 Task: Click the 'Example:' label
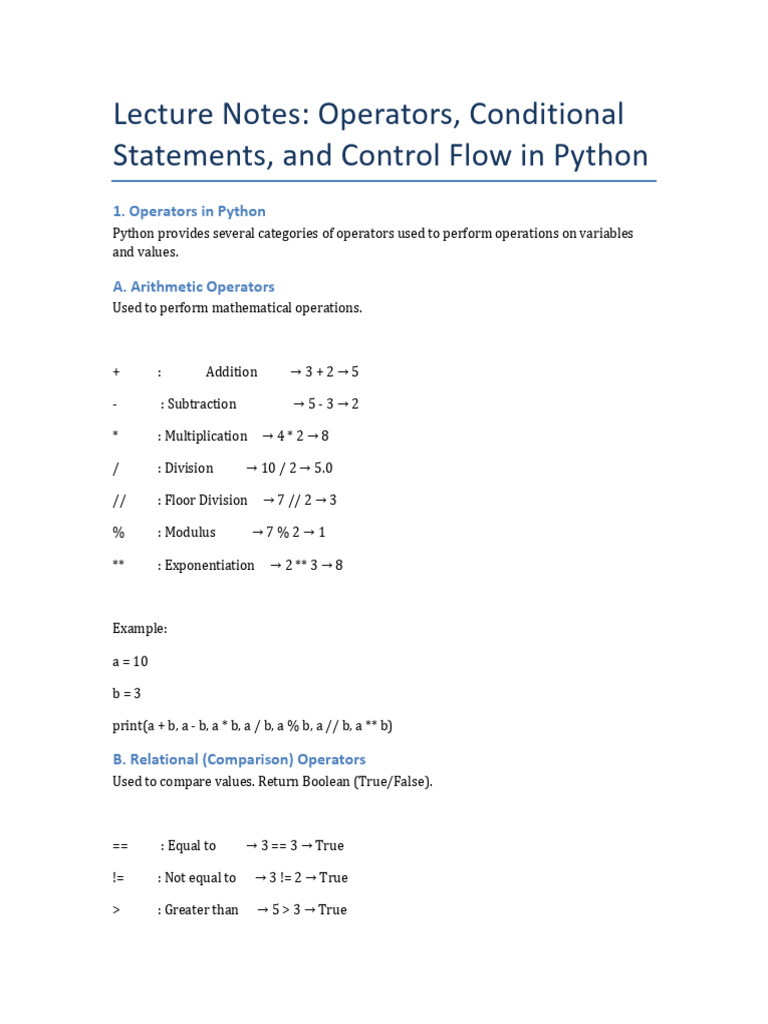tap(140, 629)
